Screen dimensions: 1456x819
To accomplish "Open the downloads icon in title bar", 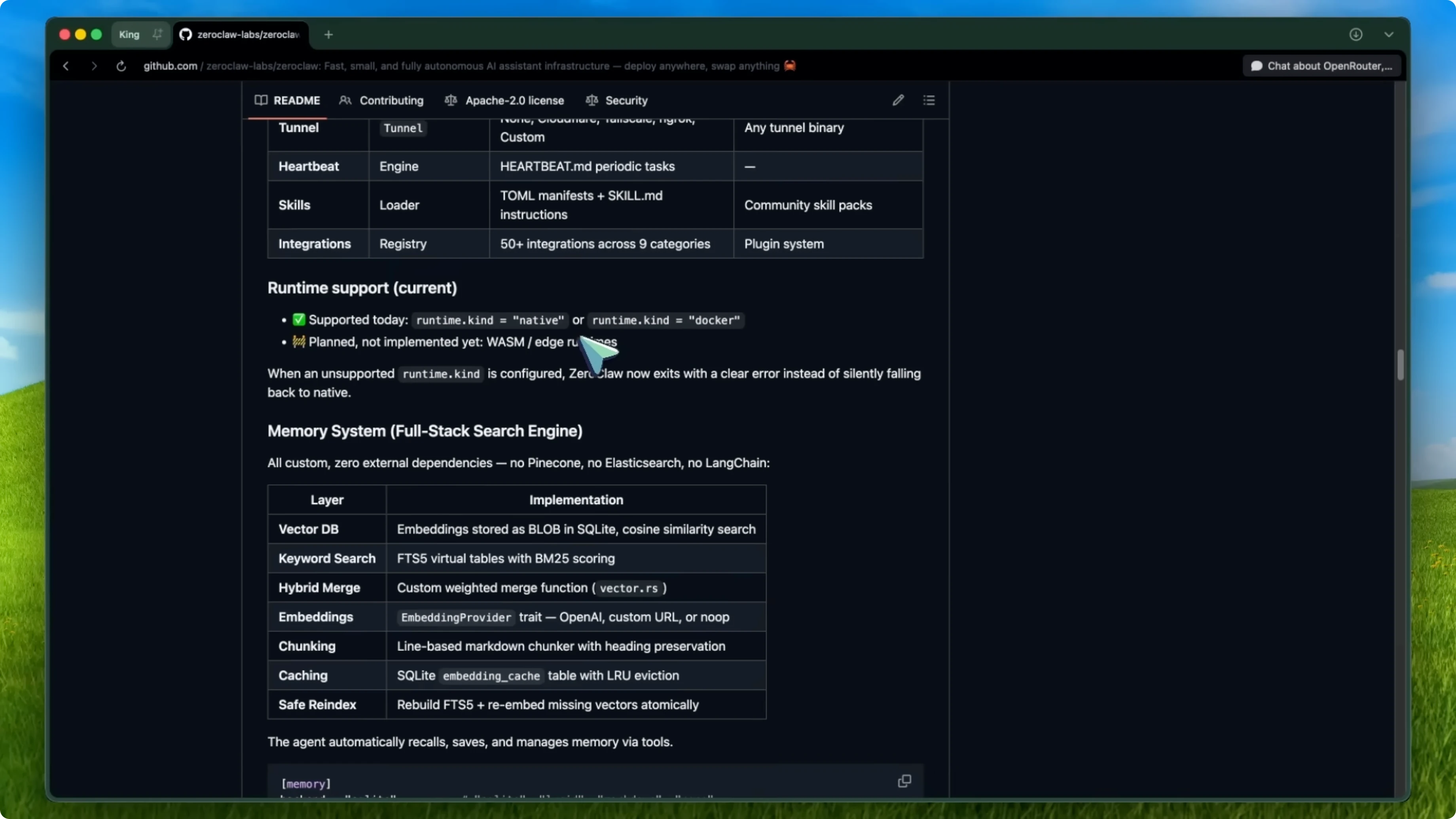I will pyautogui.click(x=1356, y=34).
